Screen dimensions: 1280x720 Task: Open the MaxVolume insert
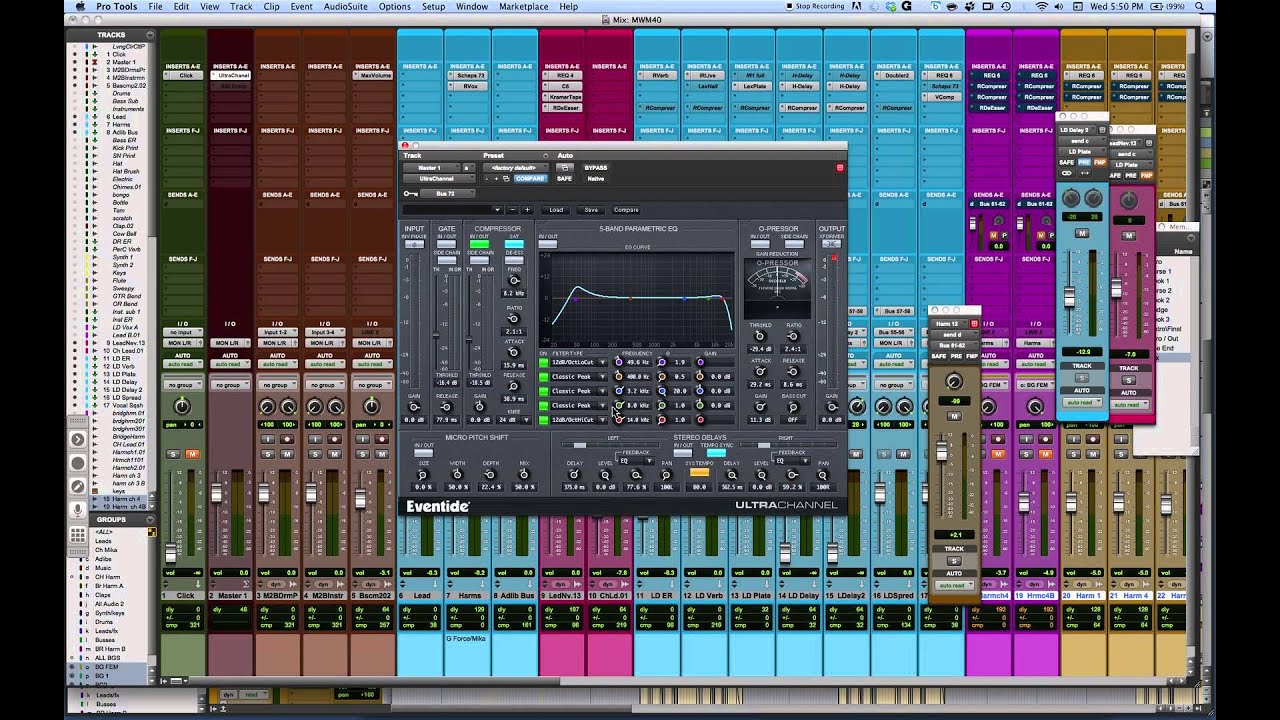tap(375, 76)
